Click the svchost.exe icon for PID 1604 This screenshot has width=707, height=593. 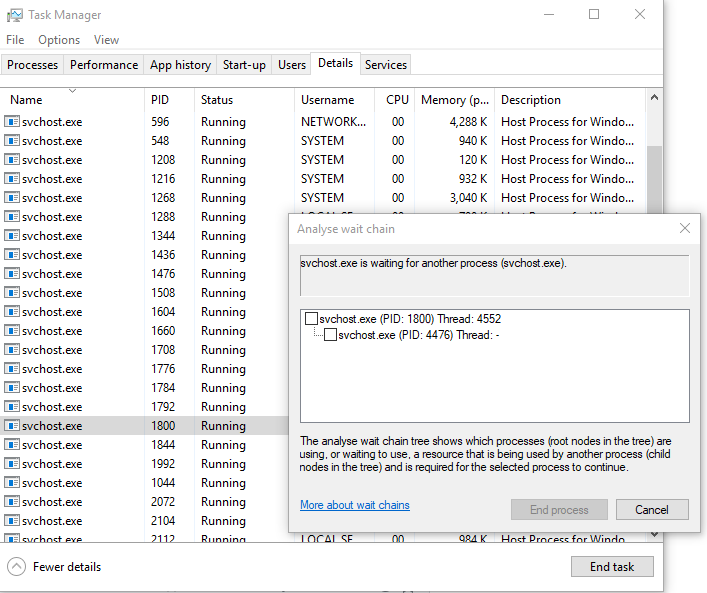(x=12, y=312)
